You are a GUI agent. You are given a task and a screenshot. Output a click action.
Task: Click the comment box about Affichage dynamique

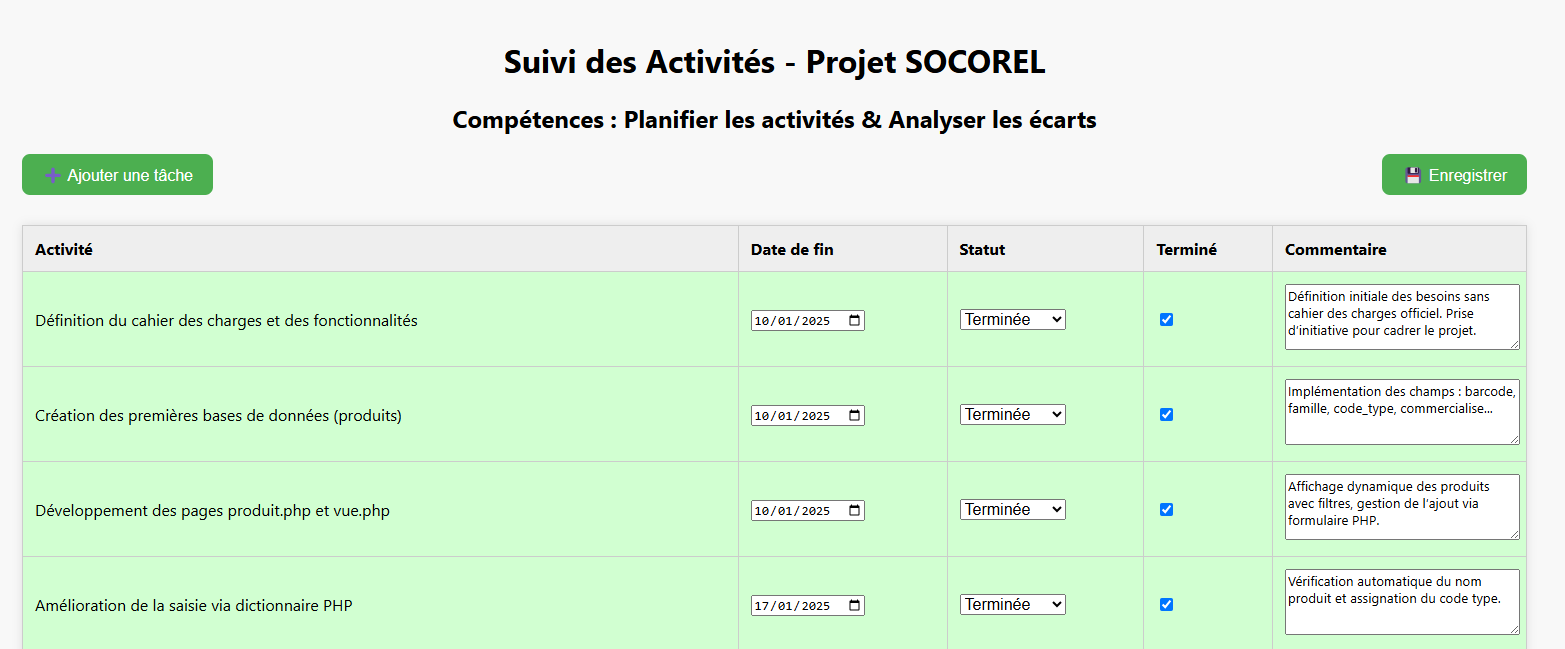pos(1401,507)
